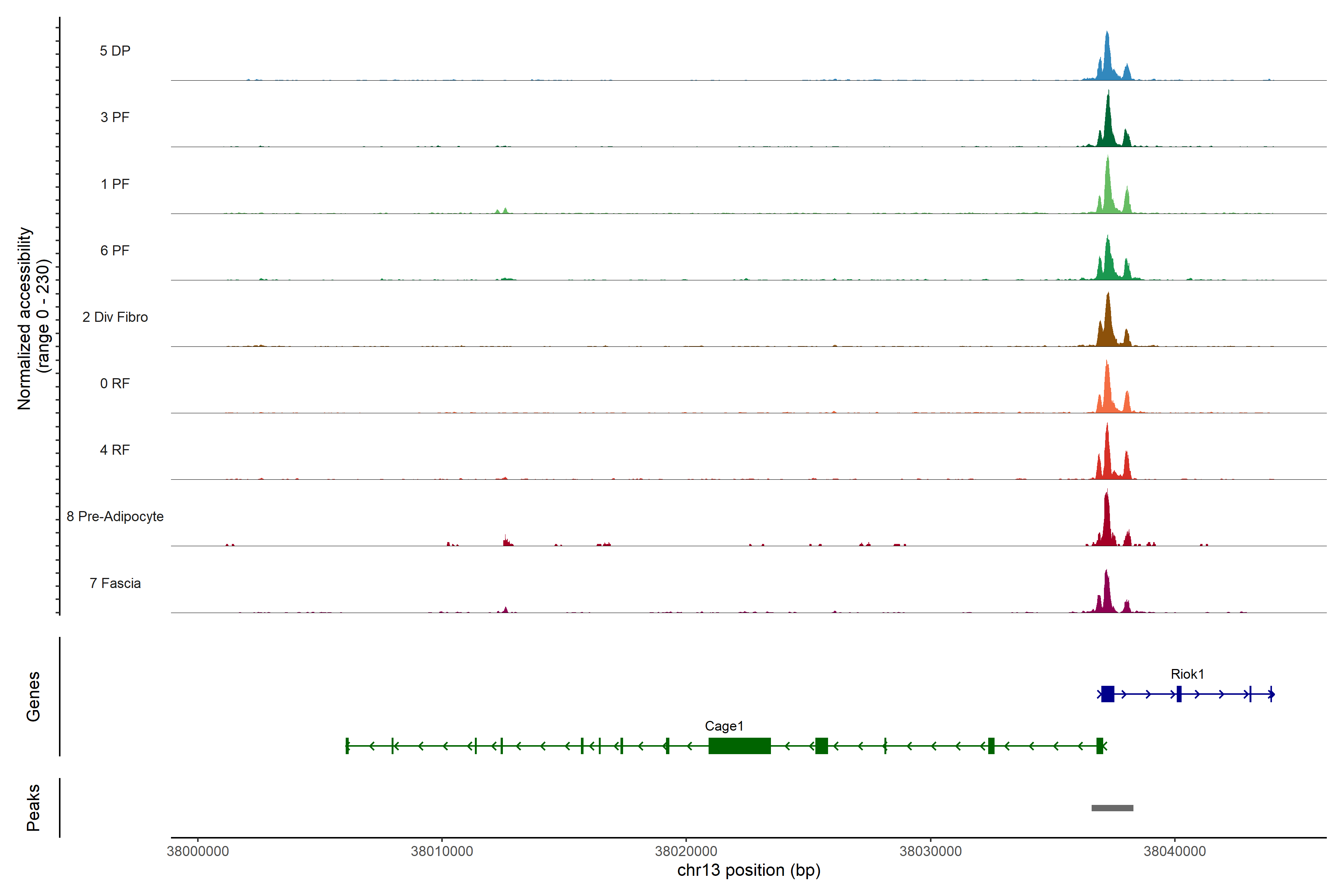
Task: Click the 3 PF track label
Action: 115,118
